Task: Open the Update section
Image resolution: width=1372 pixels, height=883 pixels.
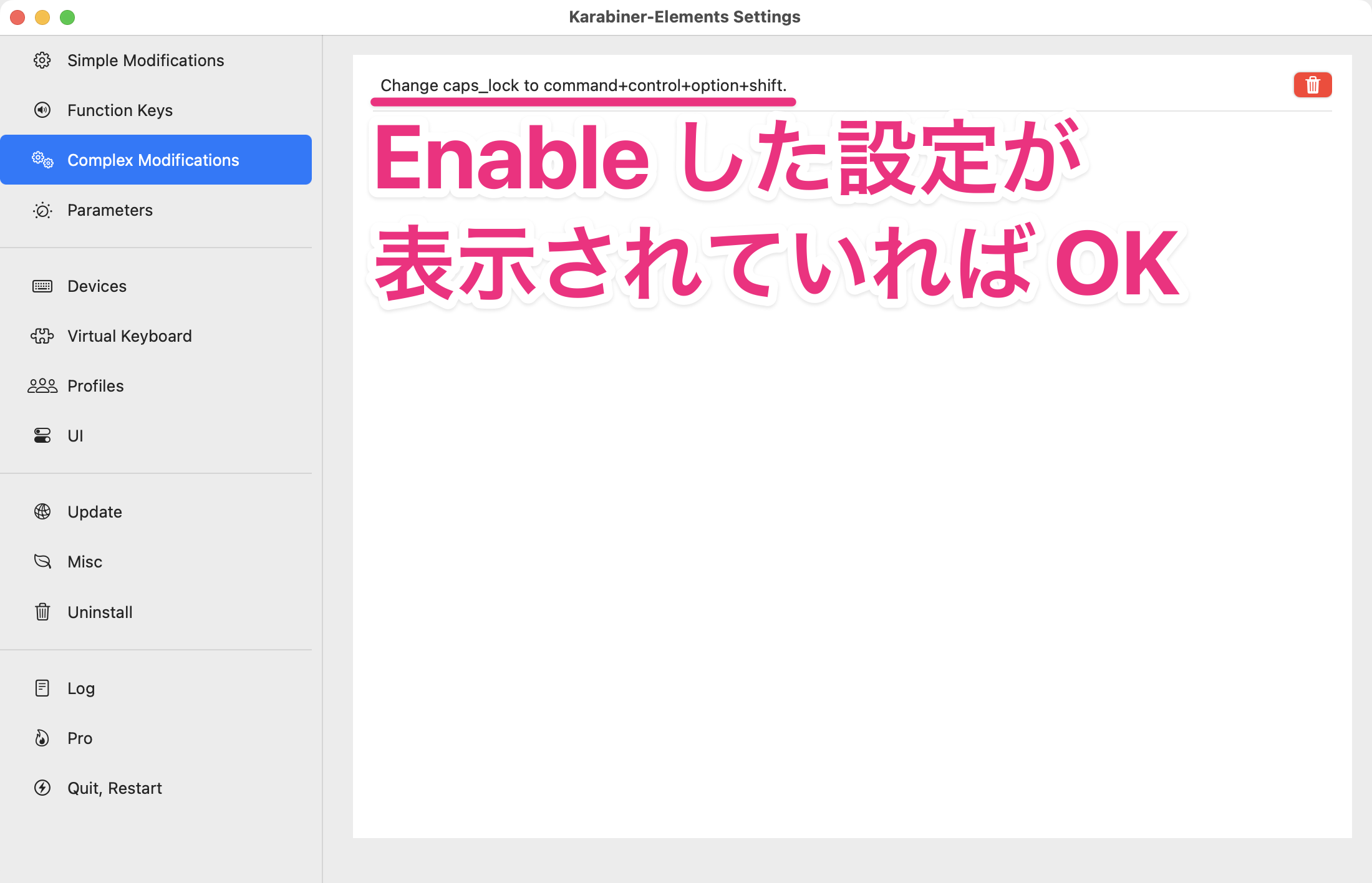Action: point(94,511)
